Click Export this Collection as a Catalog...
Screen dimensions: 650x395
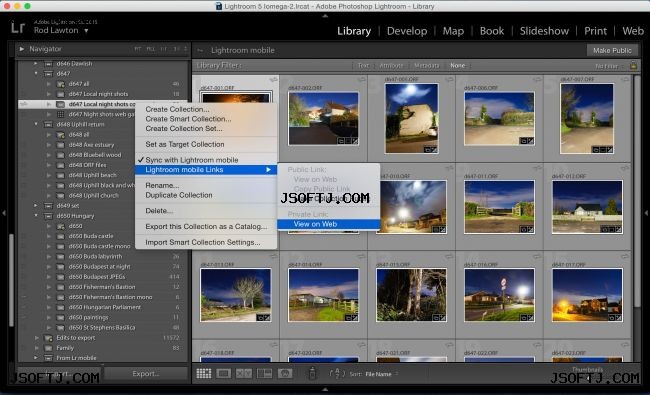click(x=206, y=226)
